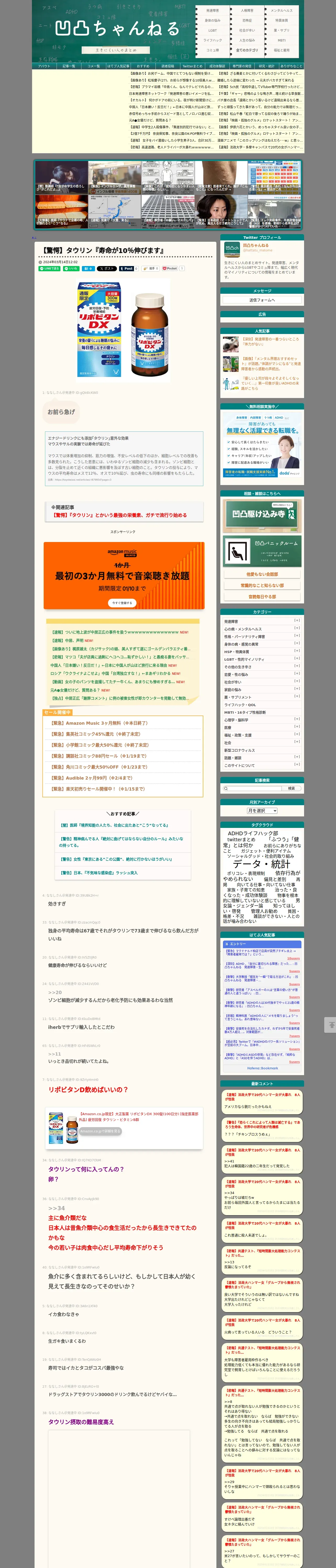This screenshot has width=336, height=1568.
Task: Open 記事一覧 in the navigation bar
Action: 69,66
